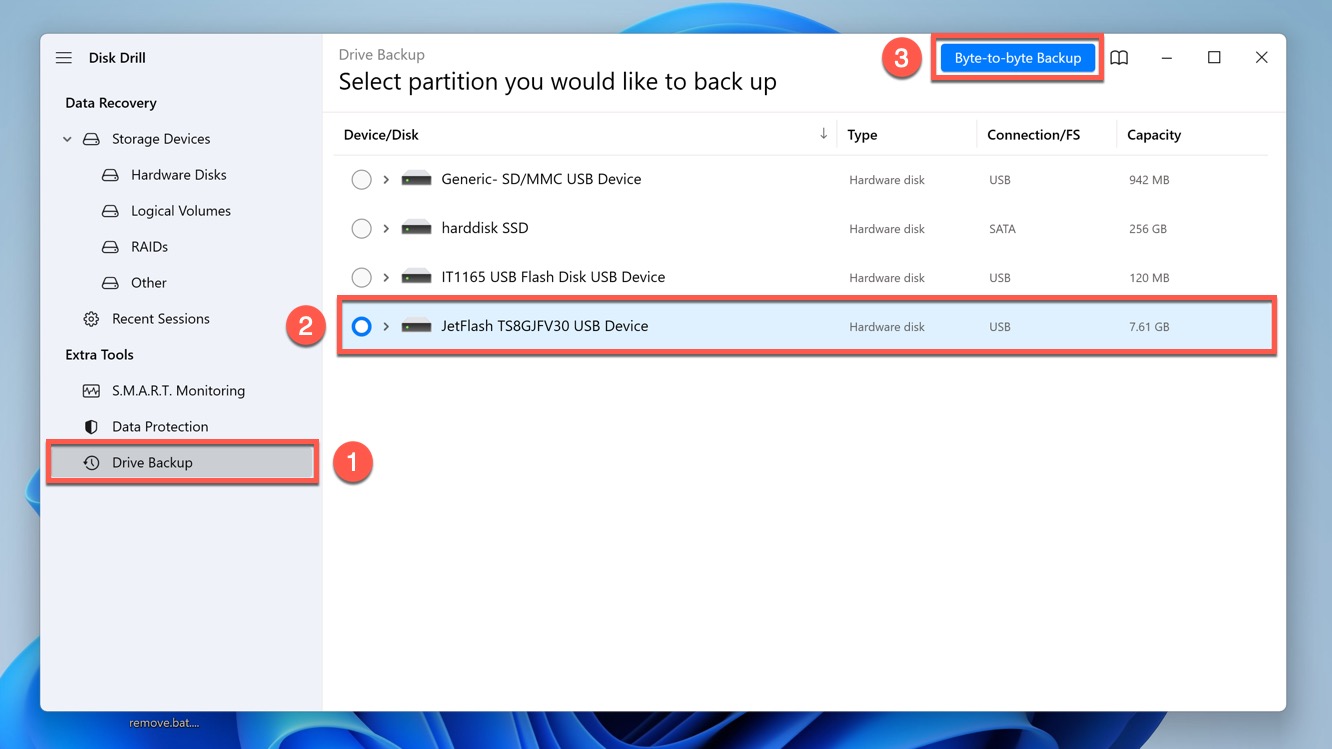The width and height of the screenshot is (1332, 749).
Task: Open Logical Volumes view
Action: click(179, 210)
